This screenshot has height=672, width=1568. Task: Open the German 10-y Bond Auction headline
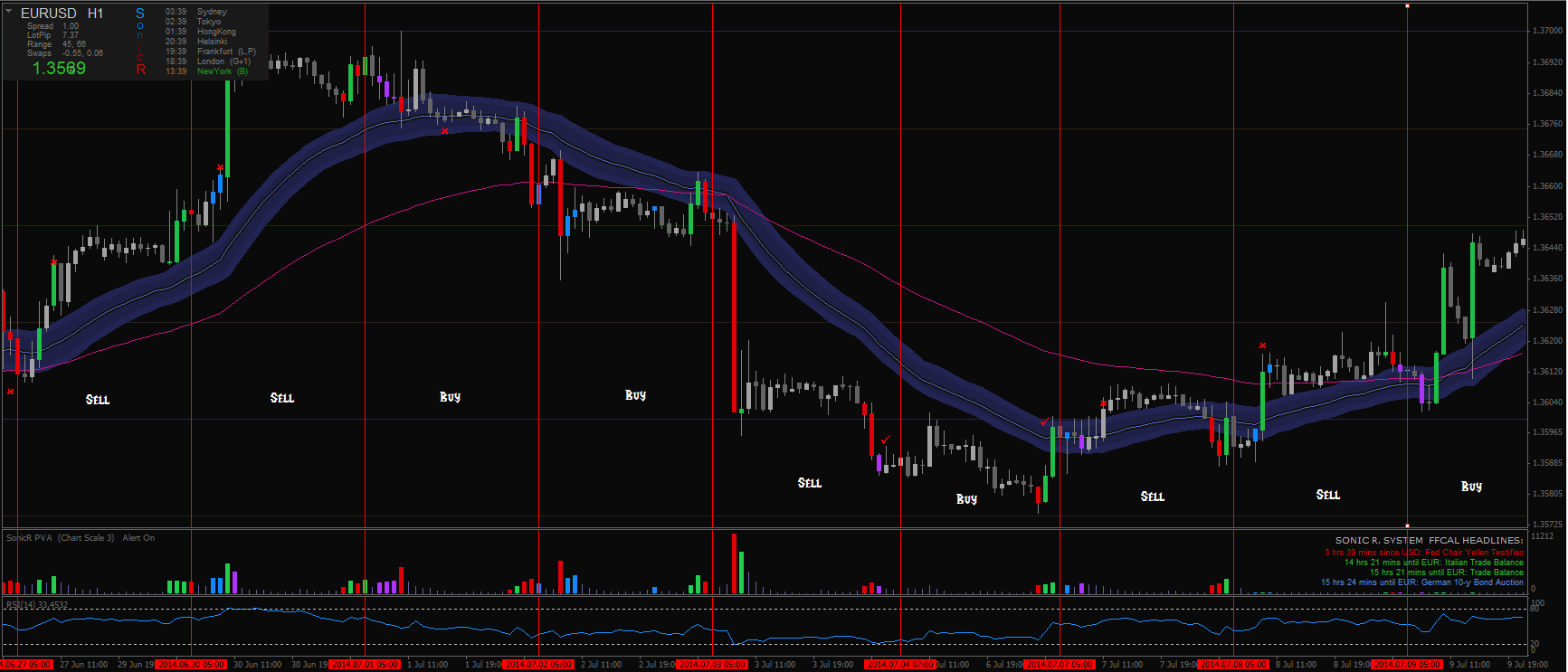pyautogui.click(x=1422, y=582)
